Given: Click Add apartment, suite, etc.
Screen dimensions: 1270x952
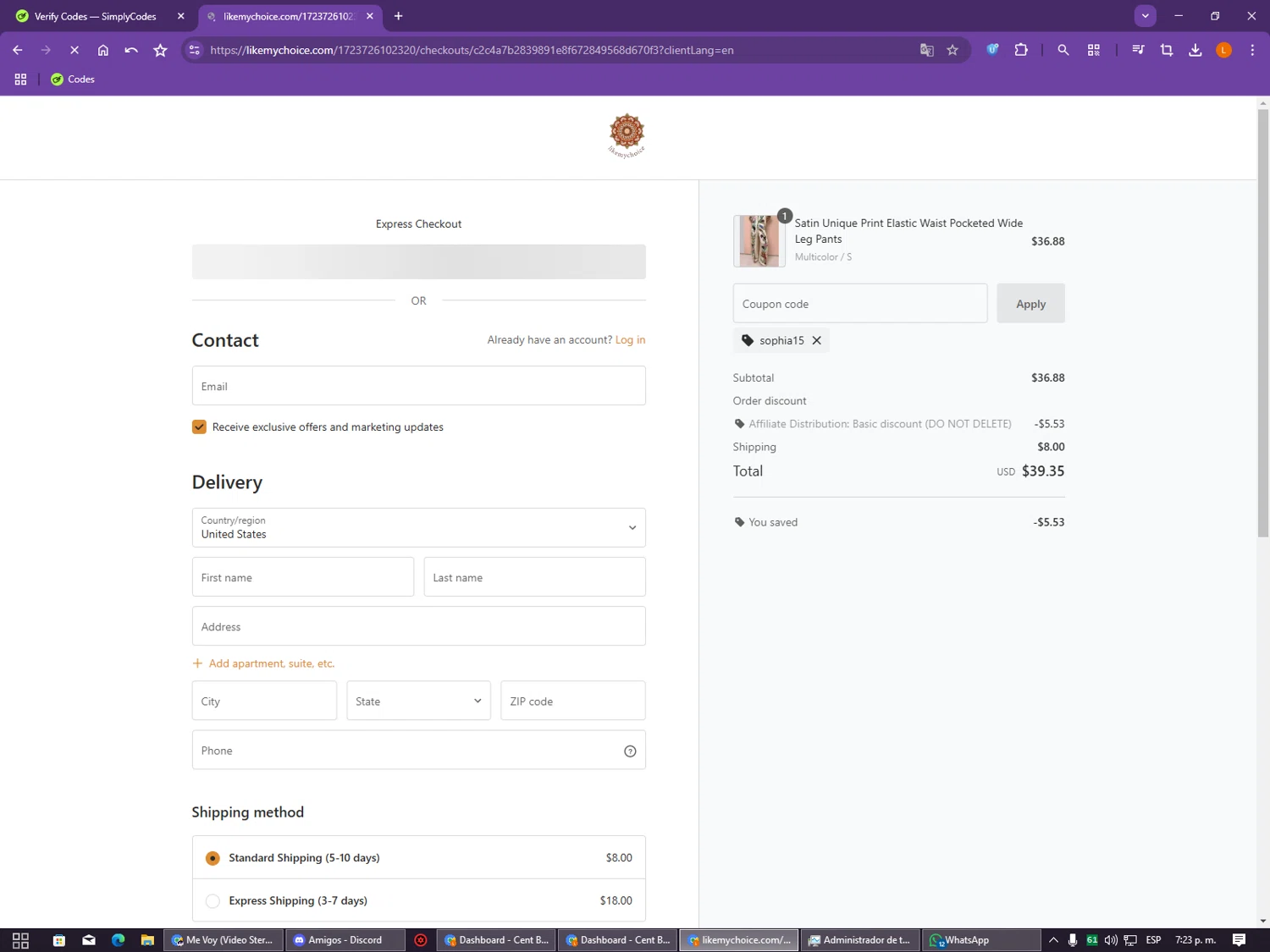Looking at the screenshot, I should pos(263,663).
